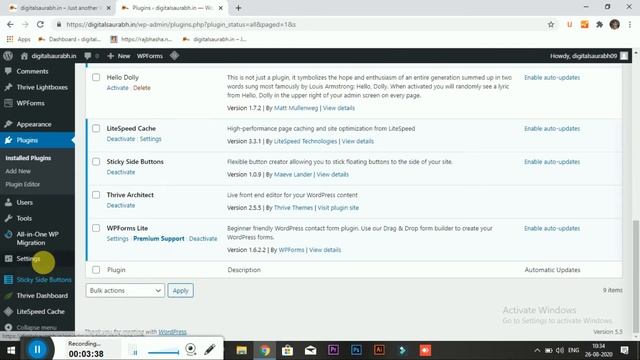Activate the Hello Dolly plugin
640x360 pixels.
coord(118,88)
